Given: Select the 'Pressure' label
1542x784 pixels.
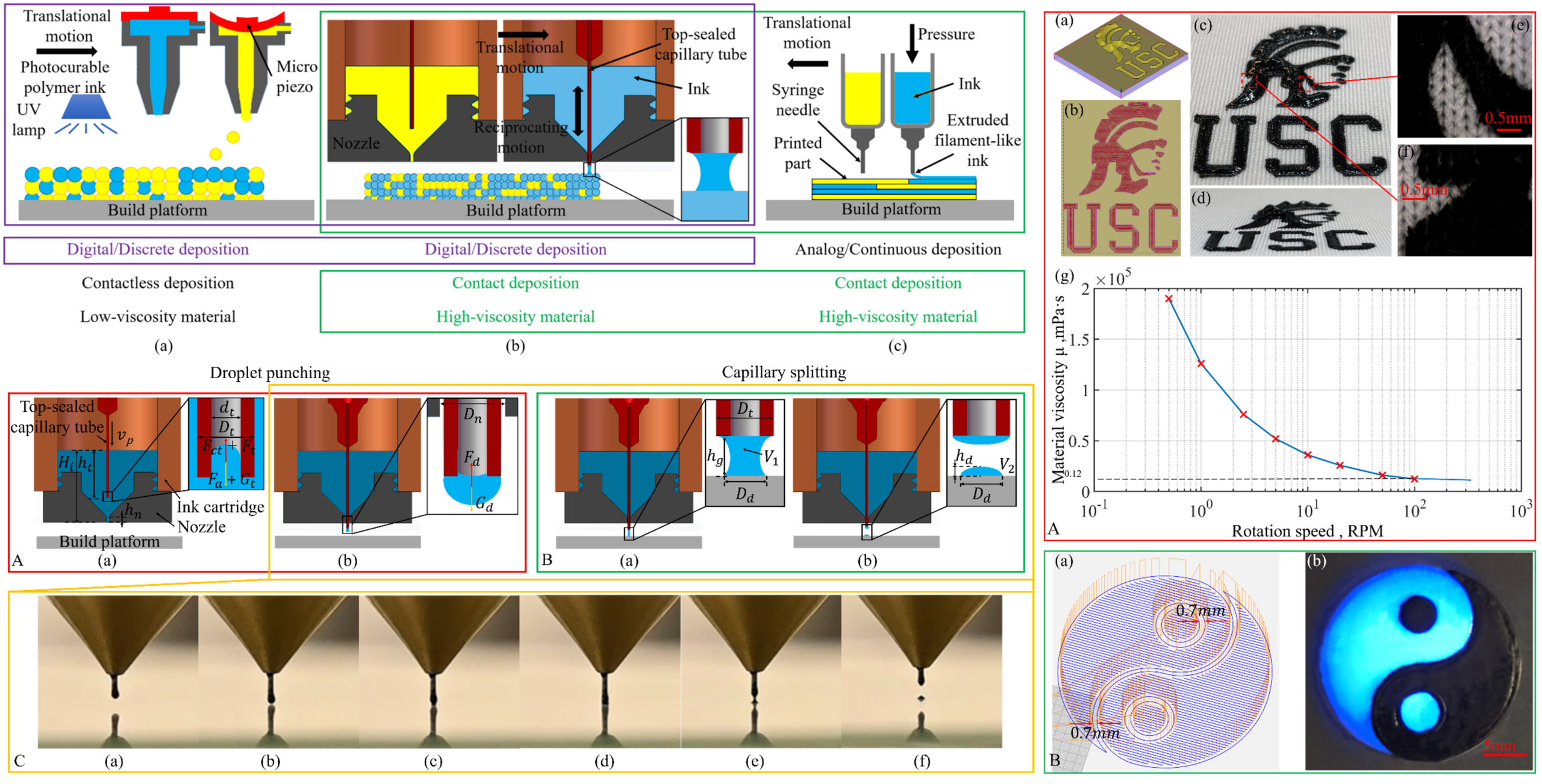Looking at the screenshot, I should click(x=946, y=34).
